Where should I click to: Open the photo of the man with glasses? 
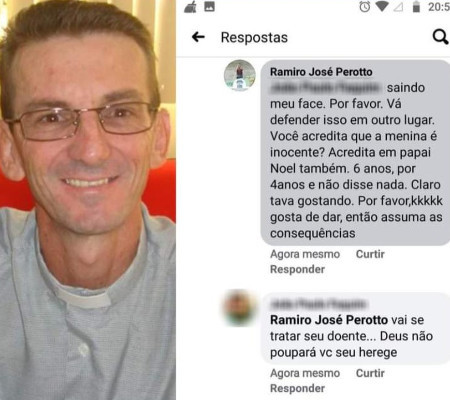(x=88, y=200)
